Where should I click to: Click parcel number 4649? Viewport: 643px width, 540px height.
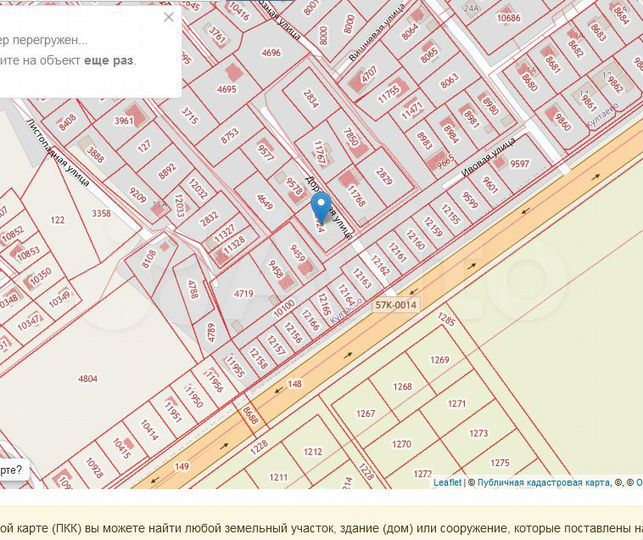point(264,202)
